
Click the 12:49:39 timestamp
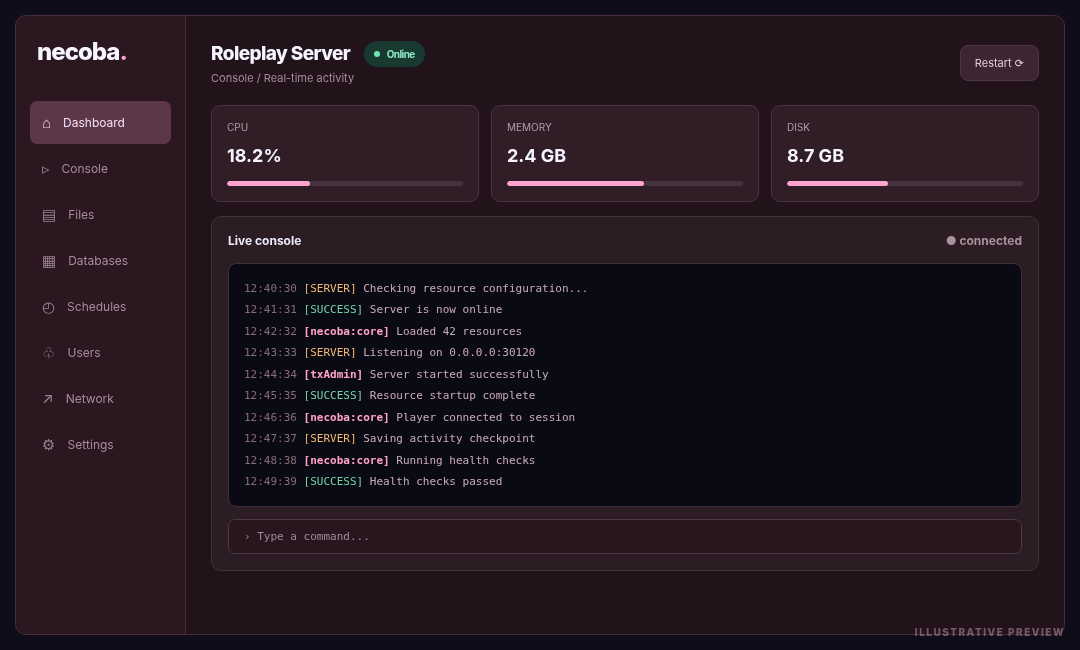pyautogui.click(x=270, y=482)
